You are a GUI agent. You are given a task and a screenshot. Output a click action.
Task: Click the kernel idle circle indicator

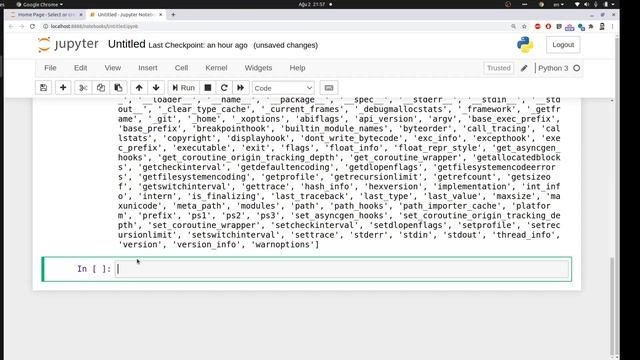(577, 68)
